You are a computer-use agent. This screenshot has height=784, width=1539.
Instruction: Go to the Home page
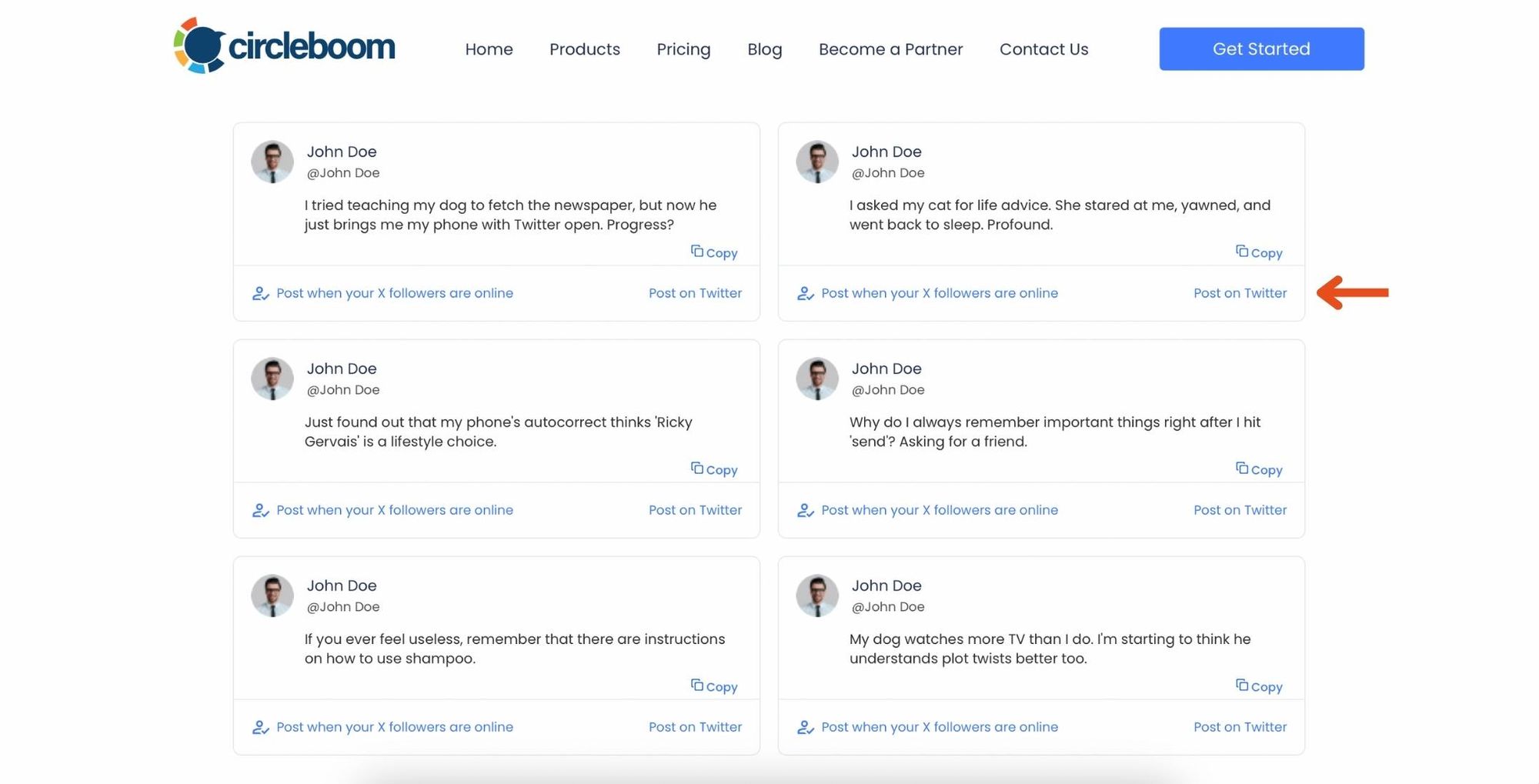click(x=489, y=48)
